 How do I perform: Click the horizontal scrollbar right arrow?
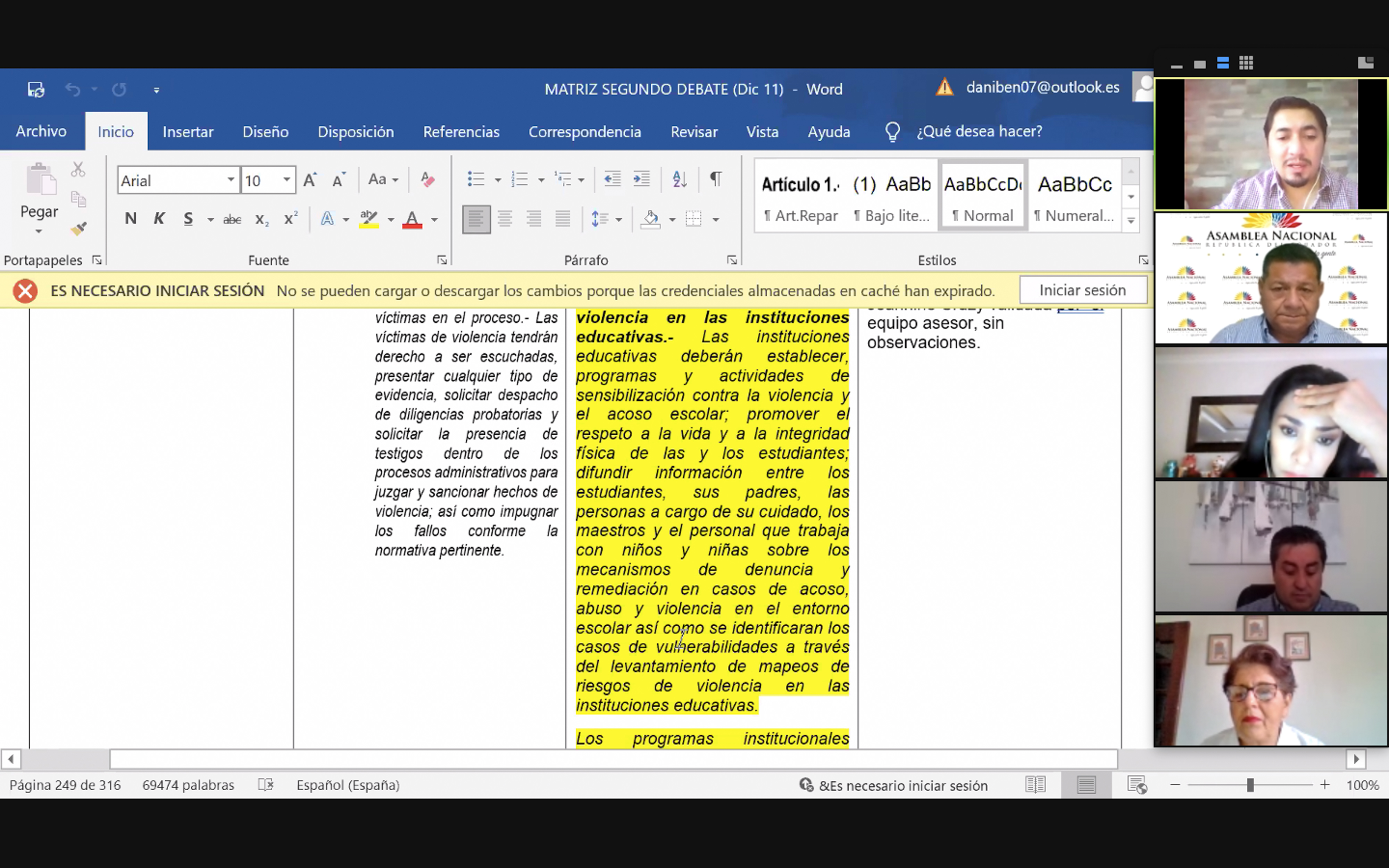[1356, 759]
